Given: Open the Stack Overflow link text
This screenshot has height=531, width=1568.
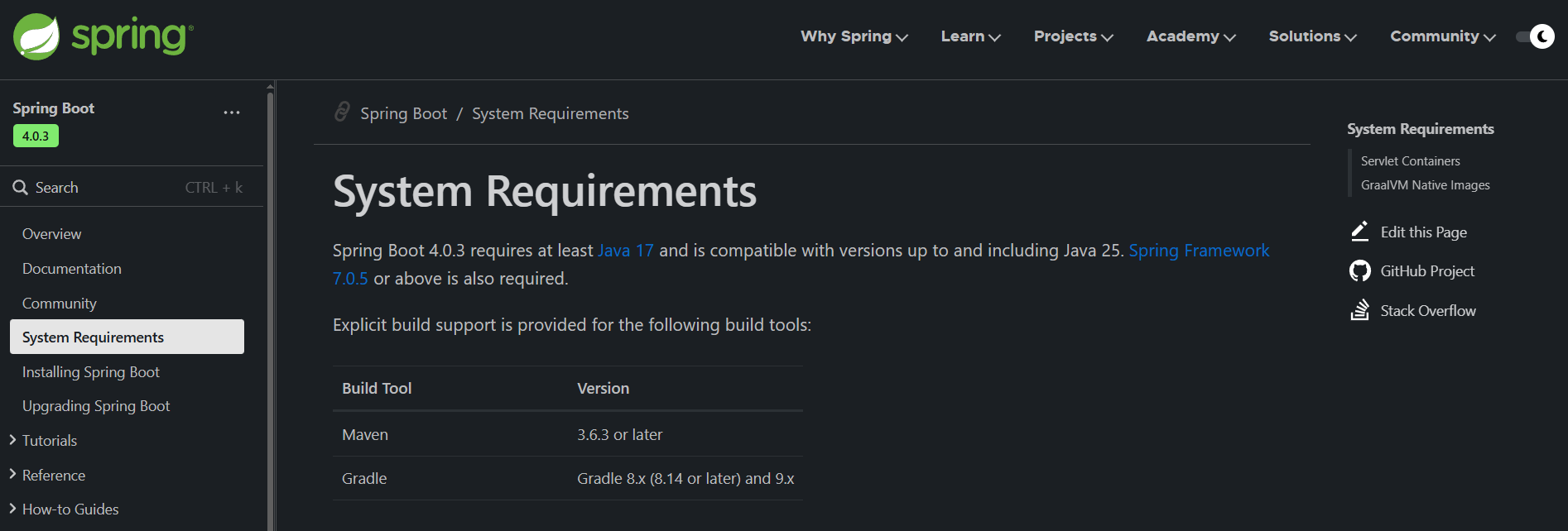Looking at the screenshot, I should 1428,311.
